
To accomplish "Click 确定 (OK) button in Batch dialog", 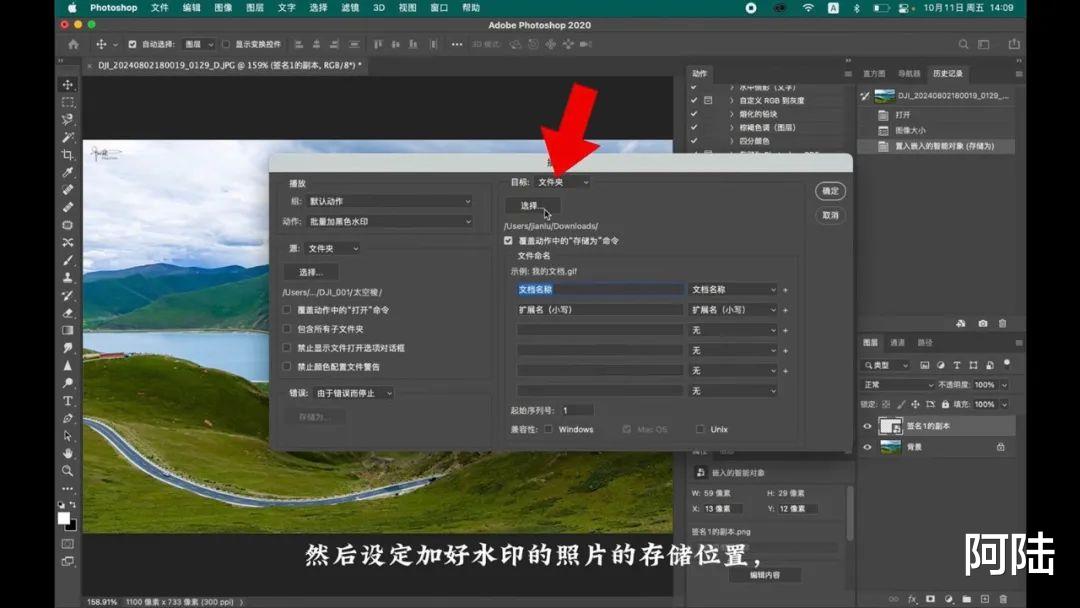I will 831,191.
